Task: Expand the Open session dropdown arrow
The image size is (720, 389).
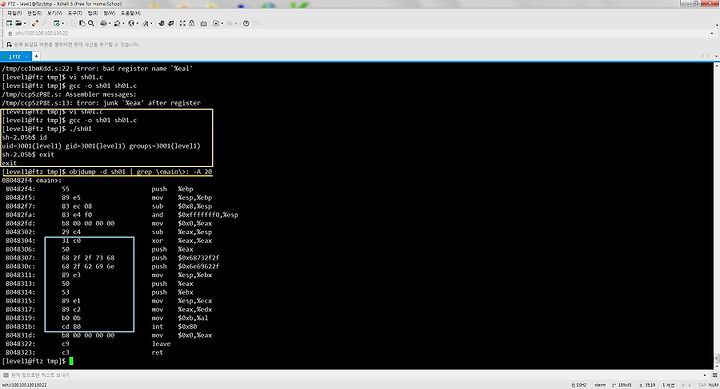Action: (x=25, y=23)
